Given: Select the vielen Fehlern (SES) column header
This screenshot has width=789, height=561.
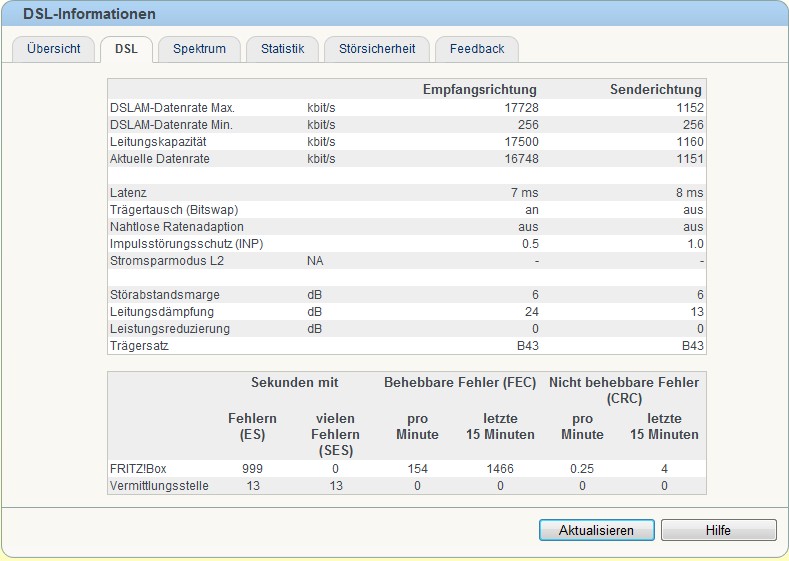Looking at the screenshot, I should (x=335, y=435).
